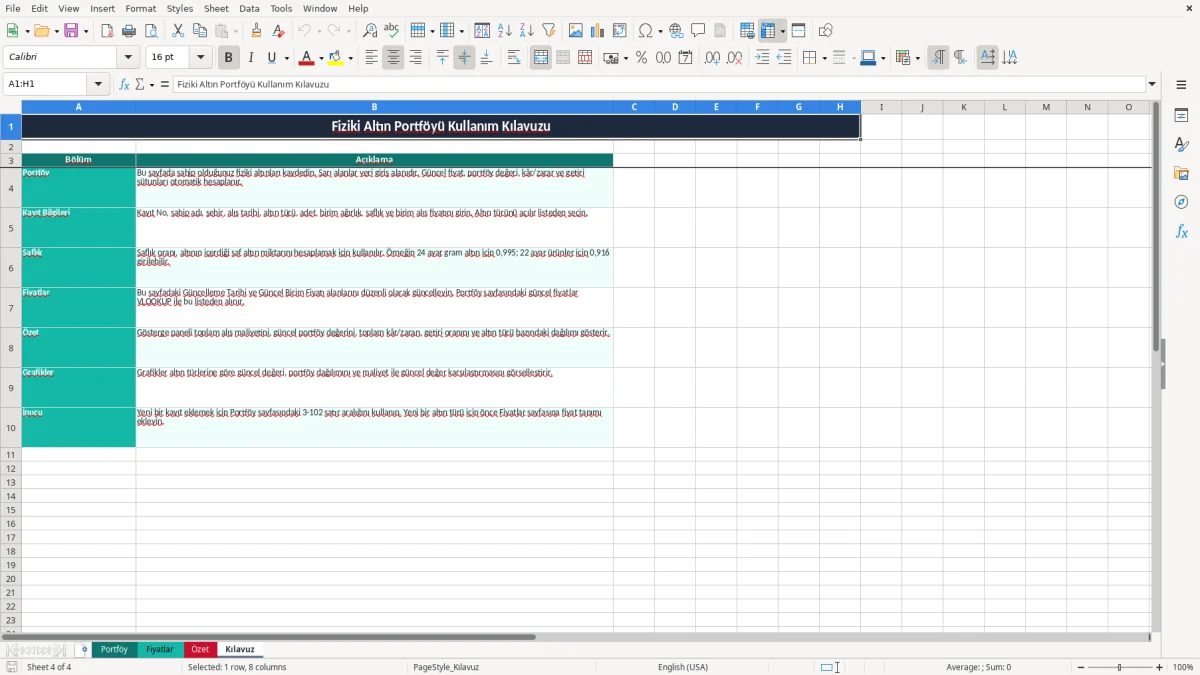Open the Background Color dropdown arrow
This screenshot has height=675, width=1200.
[x=350, y=58]
